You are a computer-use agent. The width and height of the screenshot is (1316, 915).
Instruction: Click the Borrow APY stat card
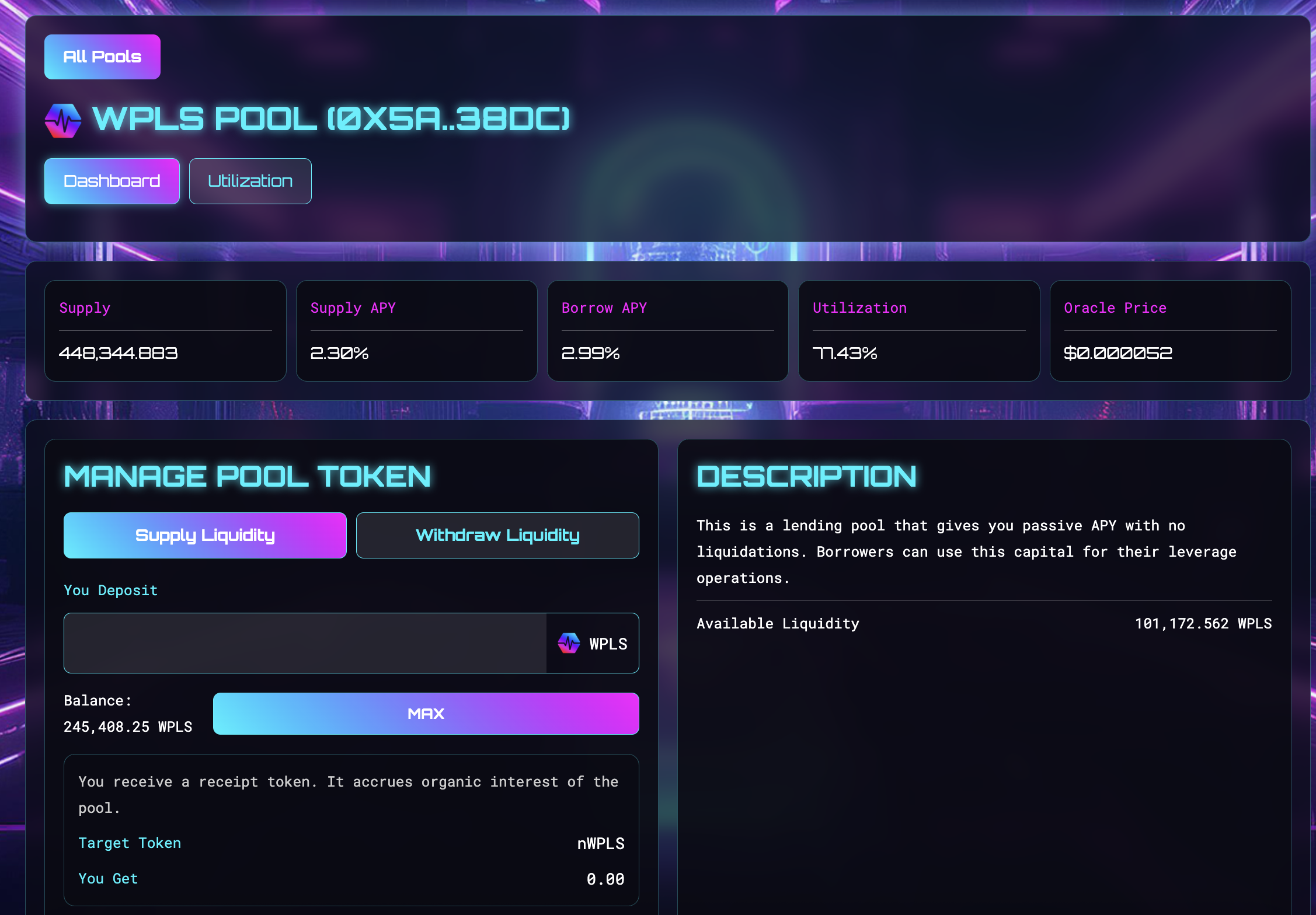(x=667, y=331)
